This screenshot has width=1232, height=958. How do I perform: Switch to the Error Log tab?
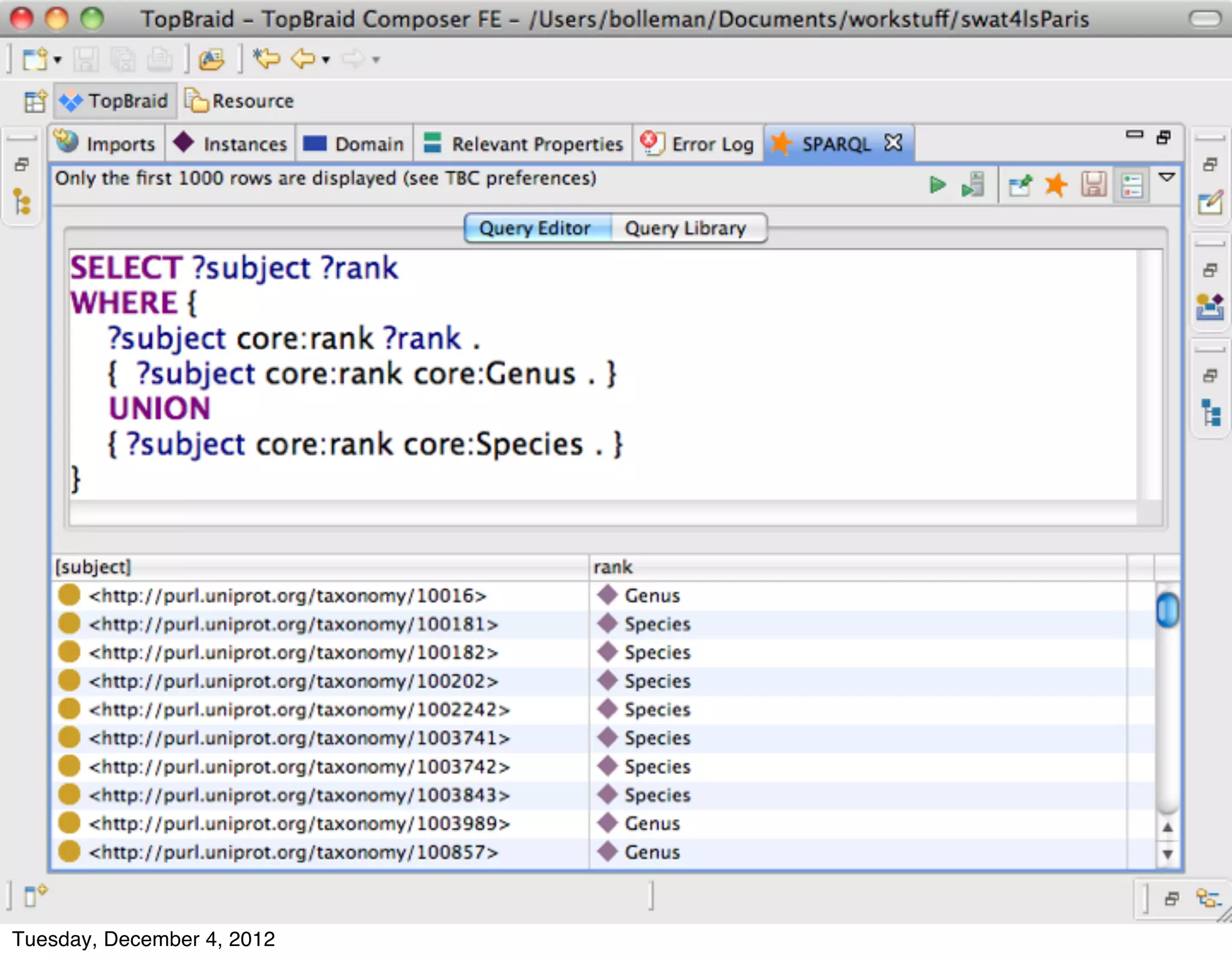coord(698,144)
